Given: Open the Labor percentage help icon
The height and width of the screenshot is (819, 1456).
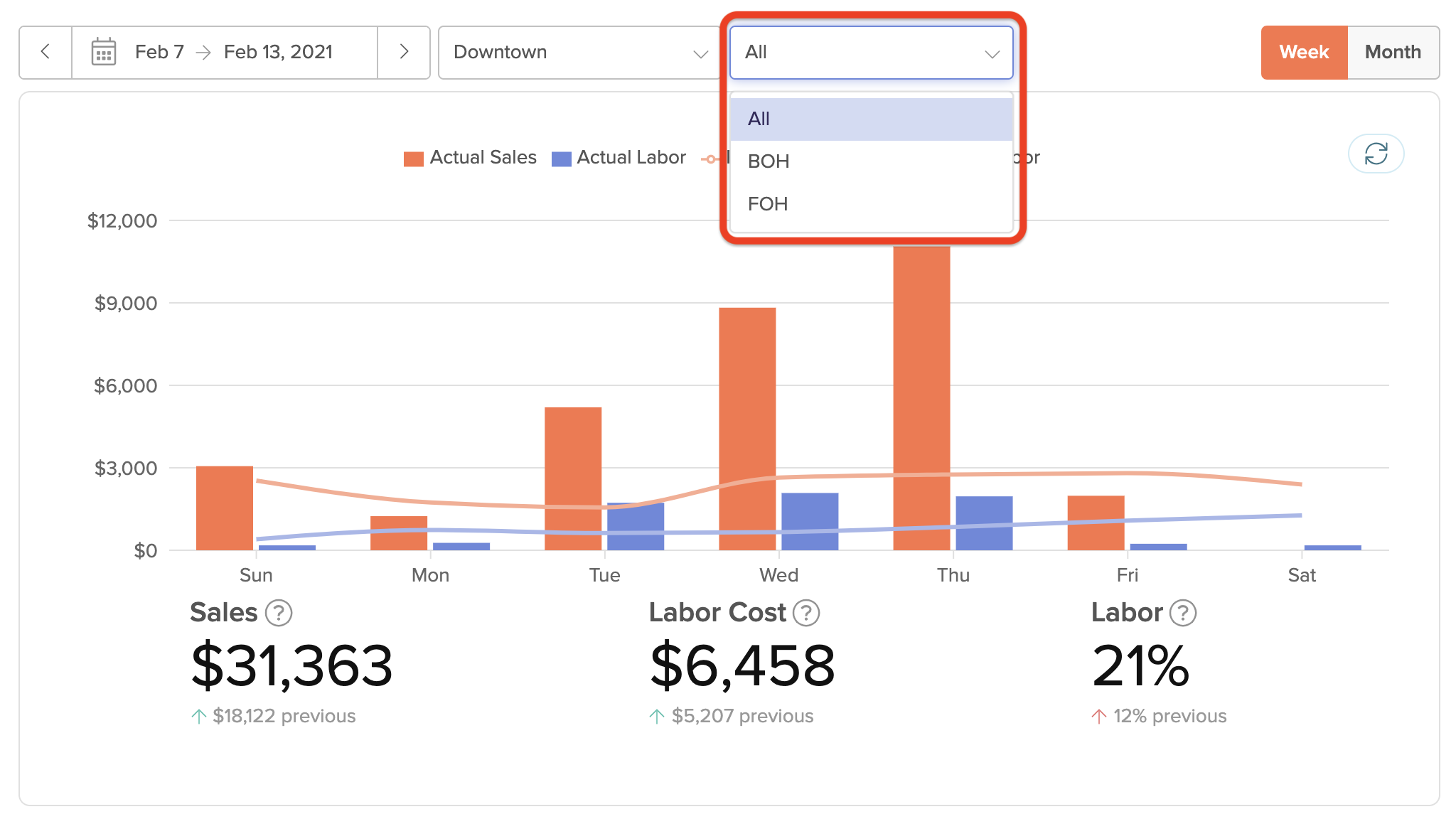Looking at the screenshot, I should click(x=1183, y=613).
